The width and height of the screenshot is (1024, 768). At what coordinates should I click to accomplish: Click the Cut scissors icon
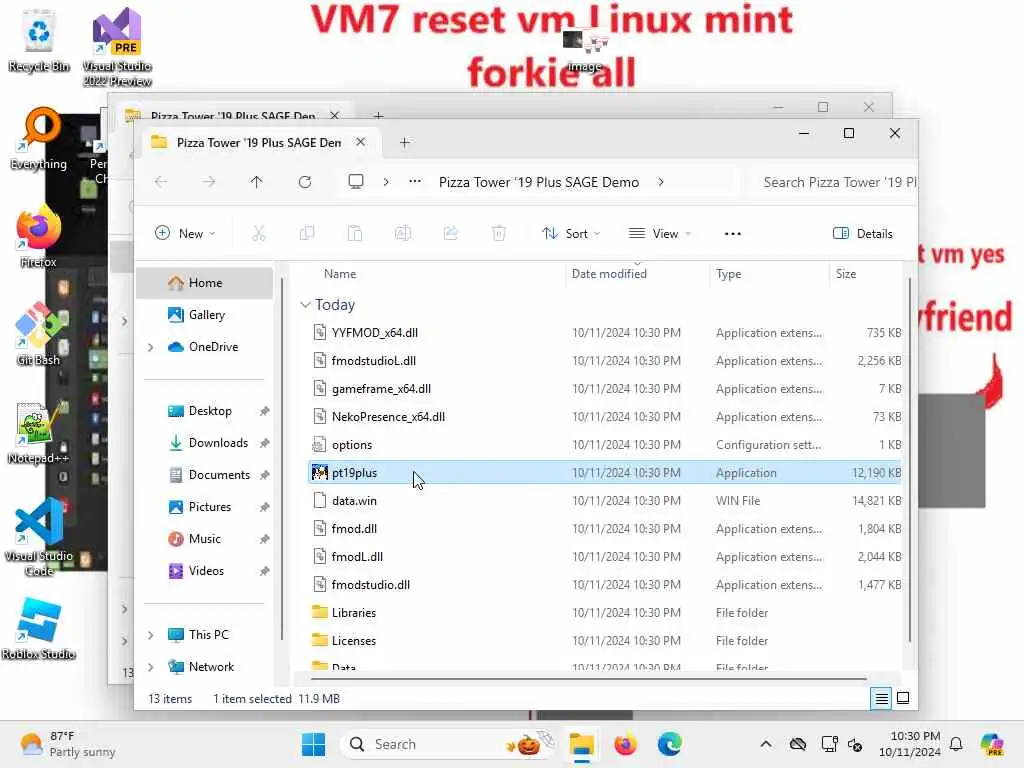(259, 233)
